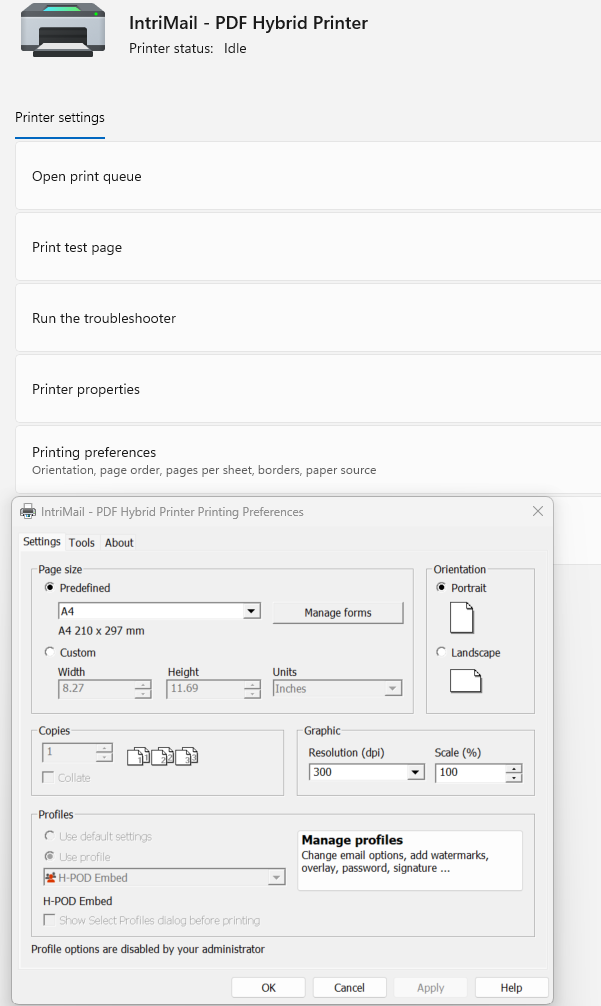Image resolution: width=601 pixels, height=1006 pixels.
Task: Open print queue
Action: [x=308, y=176]
